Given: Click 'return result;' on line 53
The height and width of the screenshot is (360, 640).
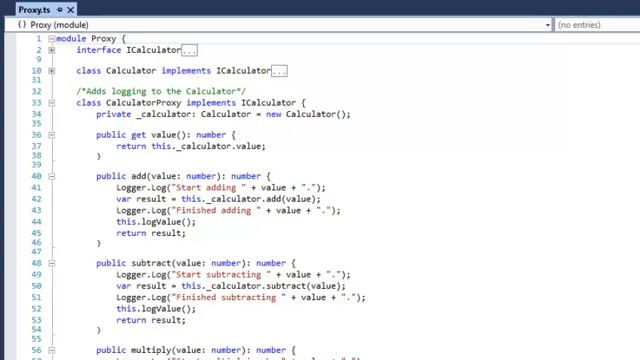Looking at the screenshot, I should point(151,320).
